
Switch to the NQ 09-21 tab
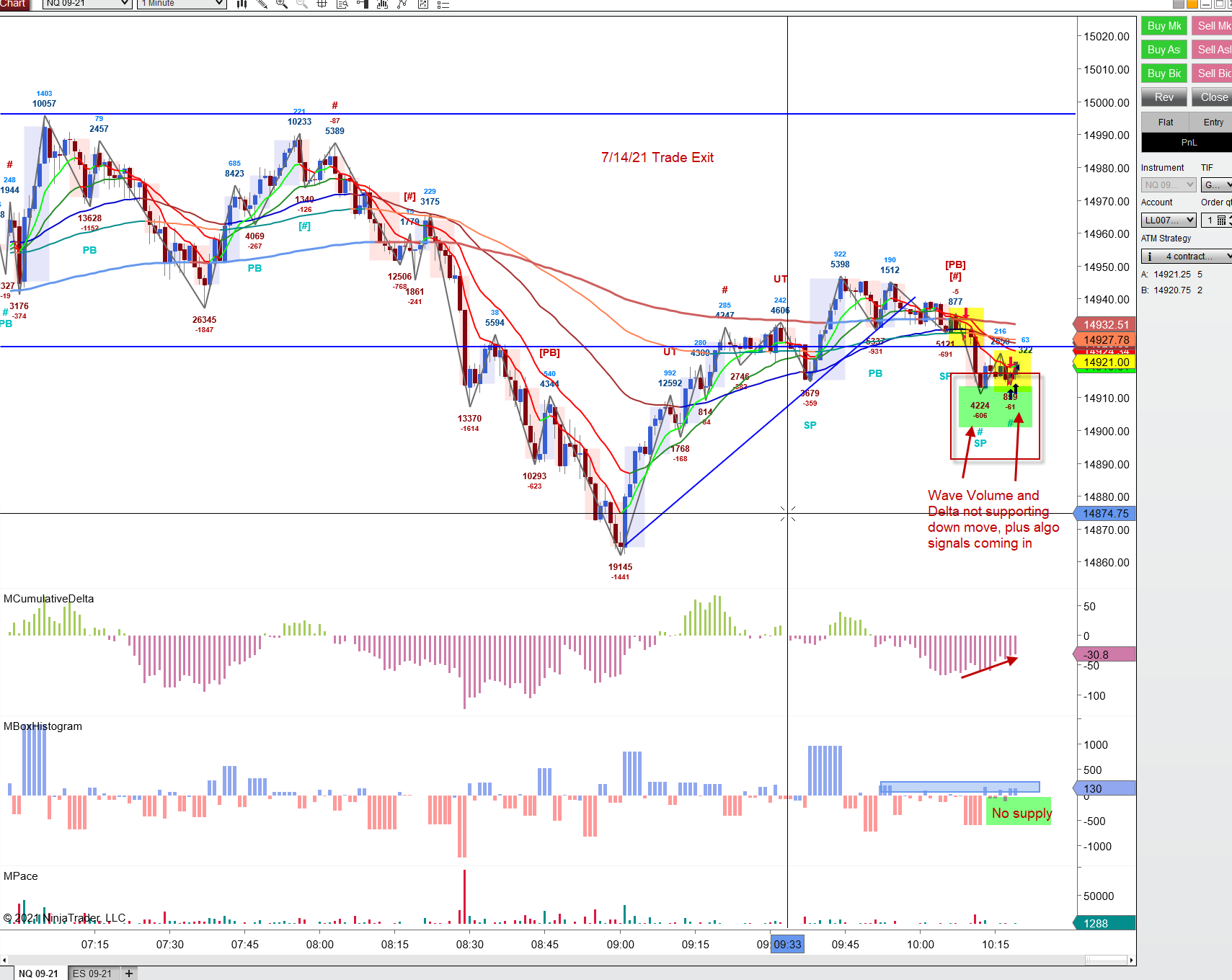coord(38,974)
